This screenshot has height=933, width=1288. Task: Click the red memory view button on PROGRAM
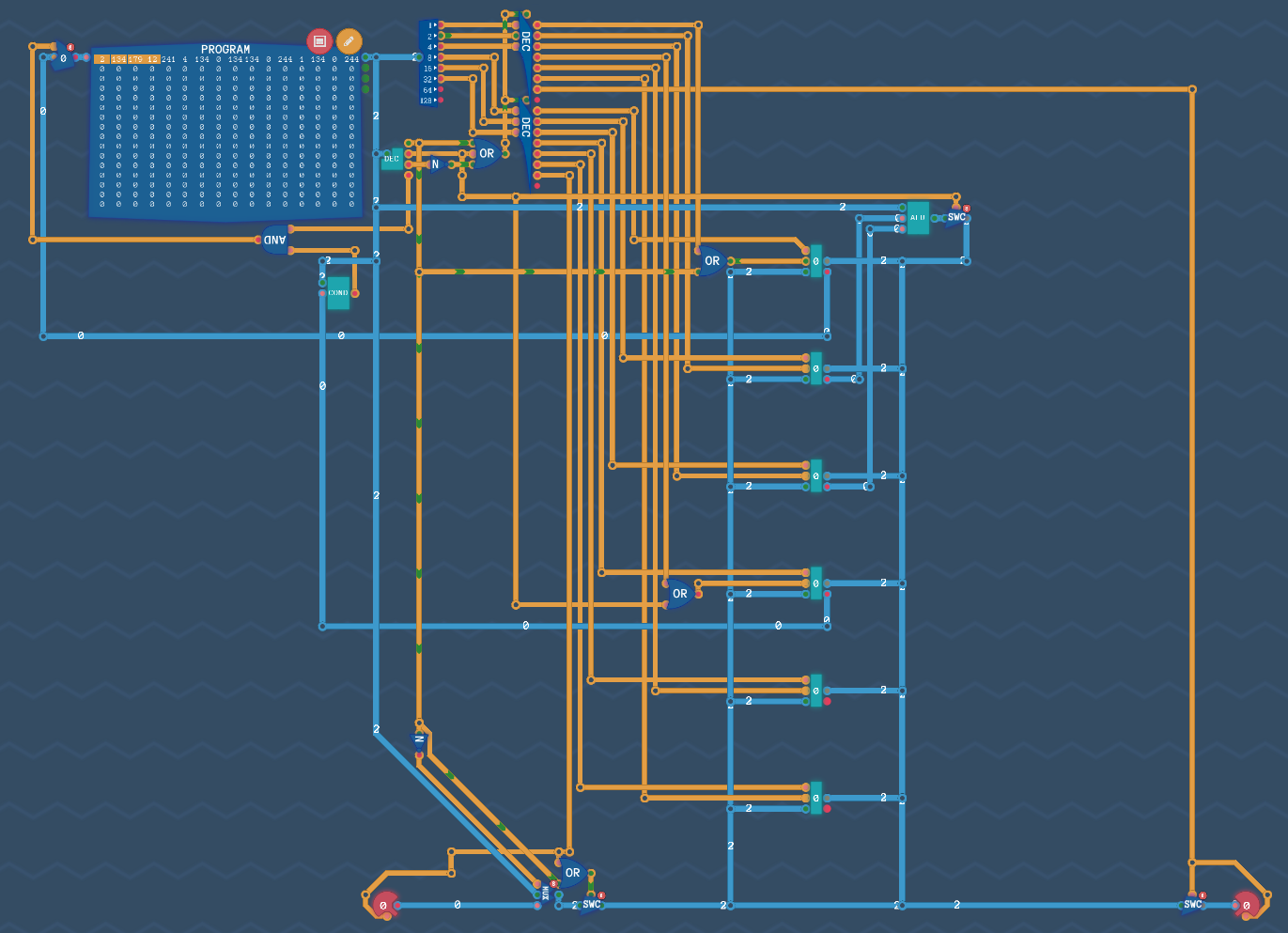(319, 41)
